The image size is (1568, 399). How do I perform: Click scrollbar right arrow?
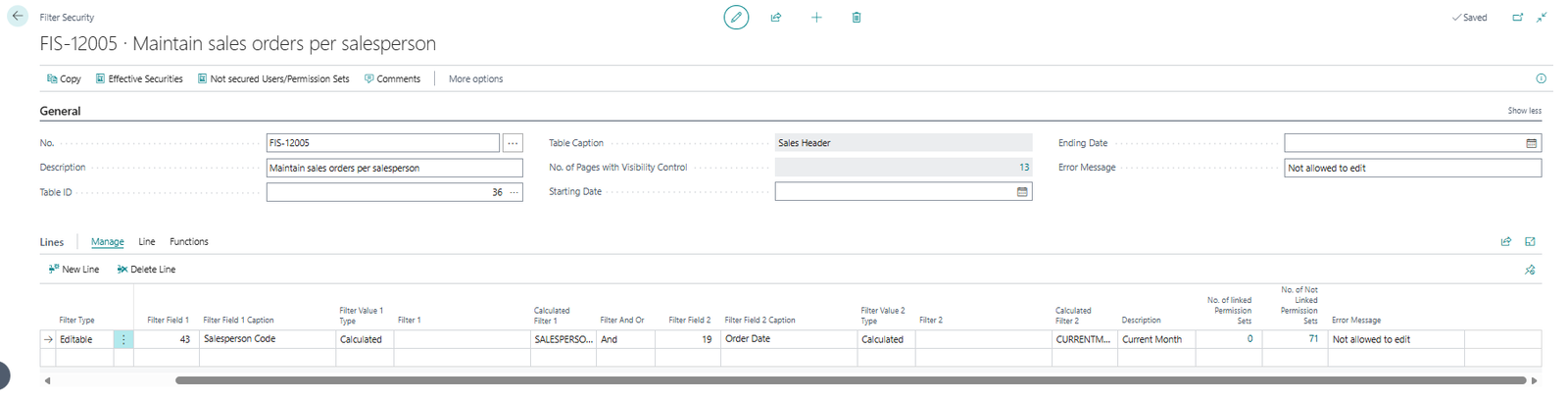(x=1534, y=380)
